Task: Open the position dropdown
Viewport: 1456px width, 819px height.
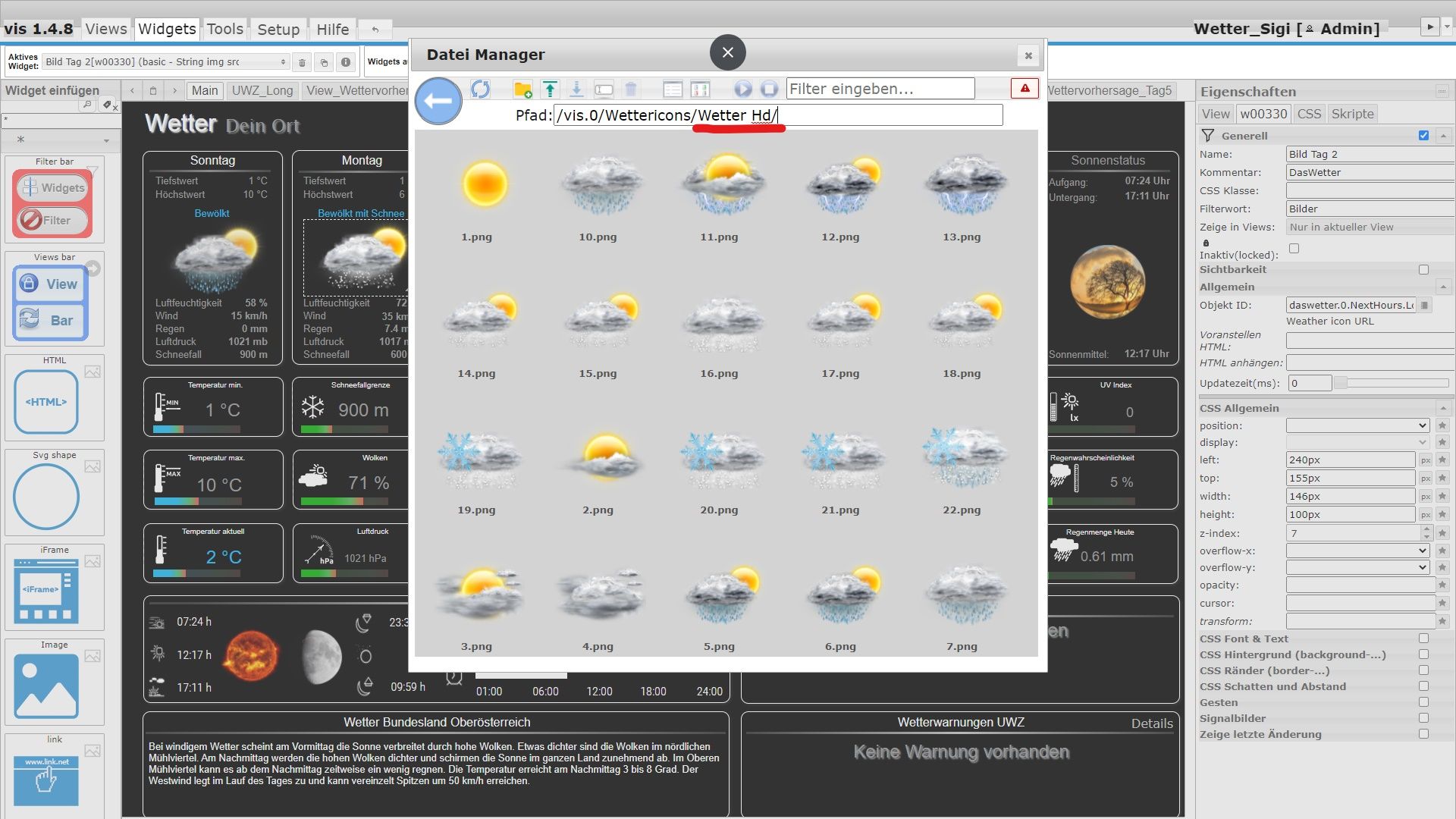Action: (1357, 426)
